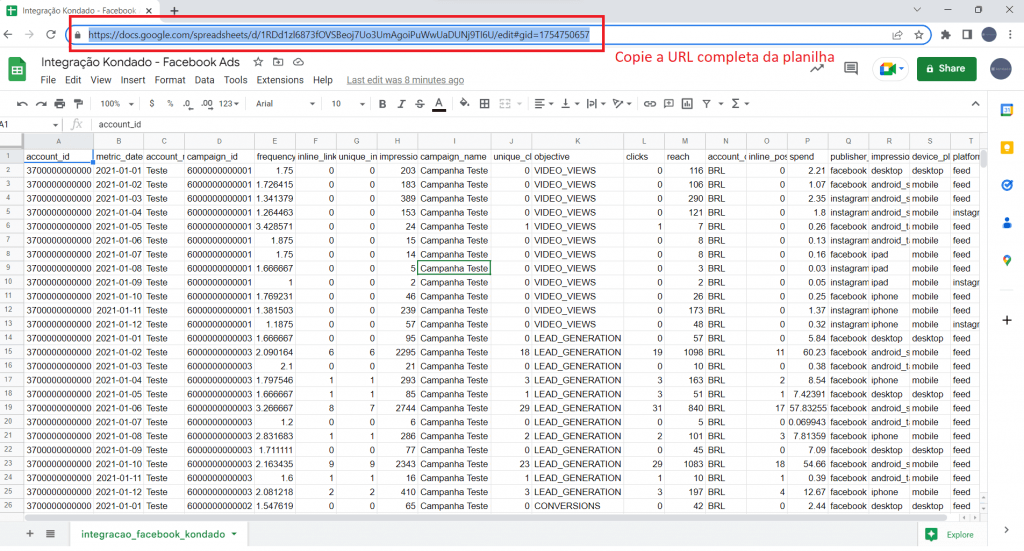The image size is (1024, 551).
Task: Open Google Keep in side panel
Action: tap(1007, 147)
